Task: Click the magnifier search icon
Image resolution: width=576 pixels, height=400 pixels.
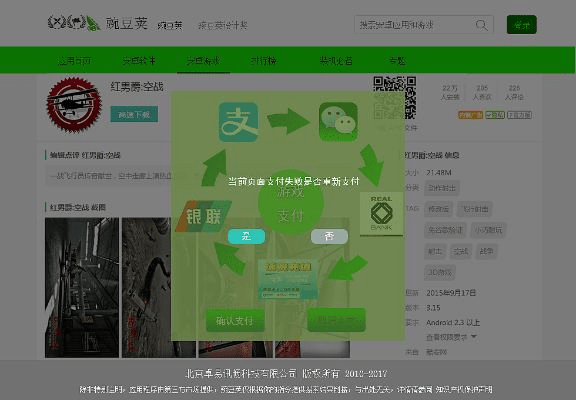Action: click(x=482, y=25)
